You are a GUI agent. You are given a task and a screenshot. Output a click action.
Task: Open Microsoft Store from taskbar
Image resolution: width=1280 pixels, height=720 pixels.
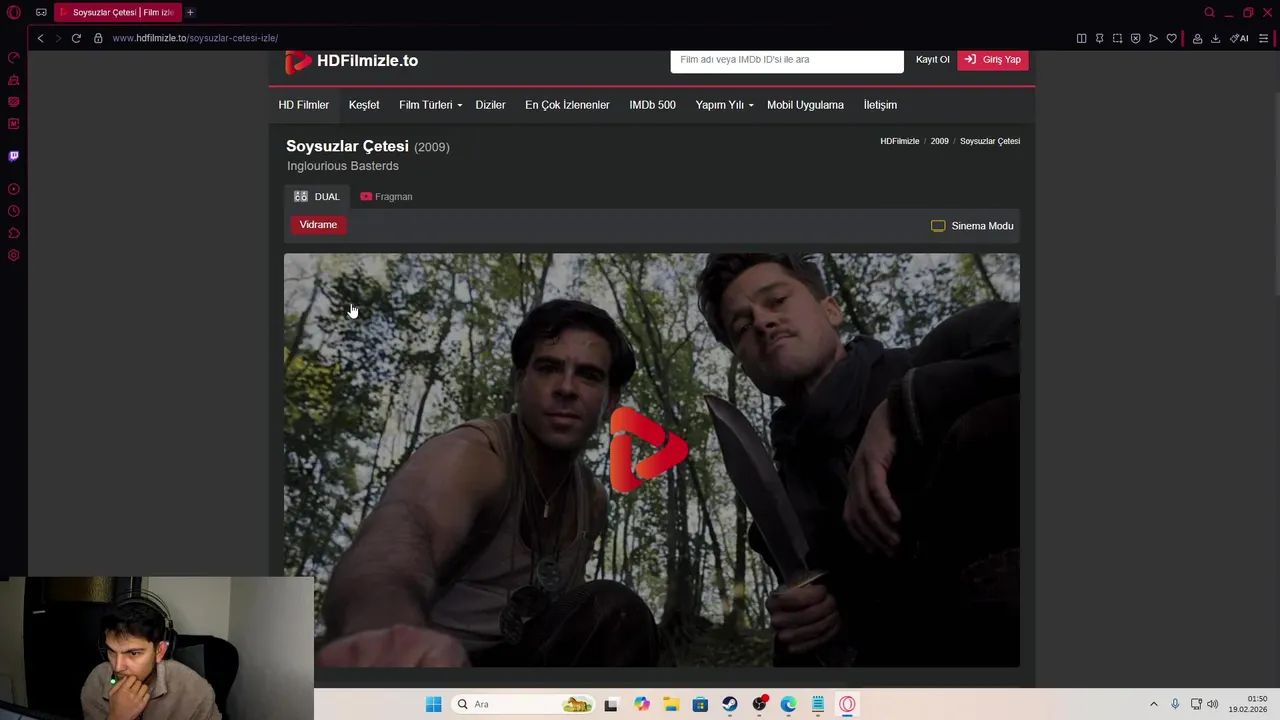pyautogui.click(x=700, y=704)
